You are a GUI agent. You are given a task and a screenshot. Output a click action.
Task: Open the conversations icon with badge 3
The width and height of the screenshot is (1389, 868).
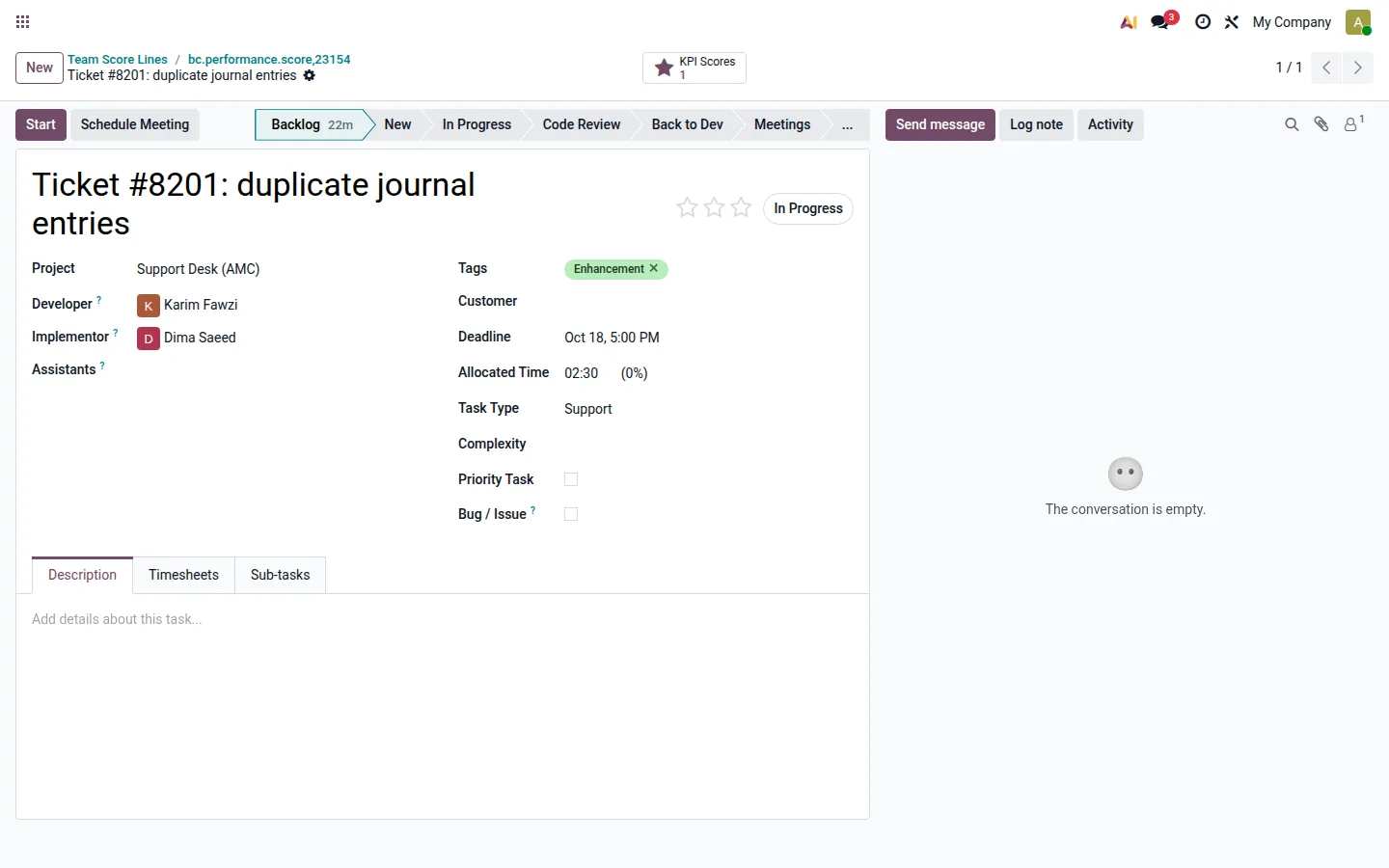[x=1163, y=21]
